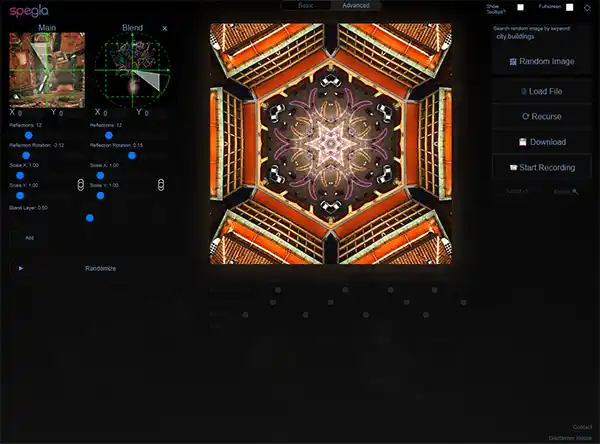The image size is (600, 444).
Task: Click the Main Reflection Rotation slider handle
Action: (x=26, y=155)
